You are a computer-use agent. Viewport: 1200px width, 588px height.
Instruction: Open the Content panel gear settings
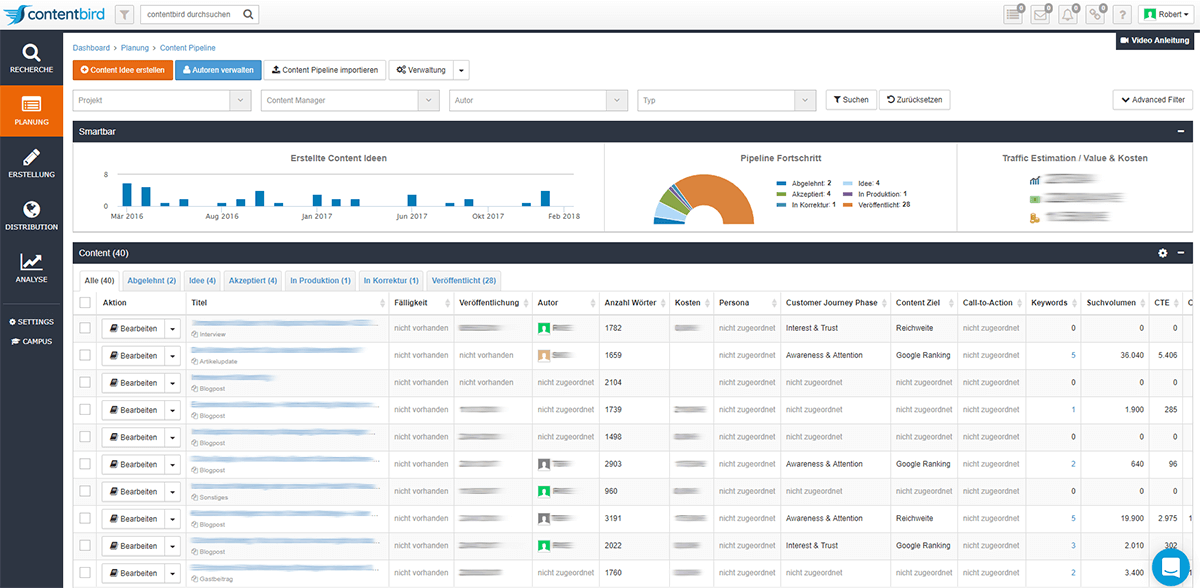pos(1163,253)
